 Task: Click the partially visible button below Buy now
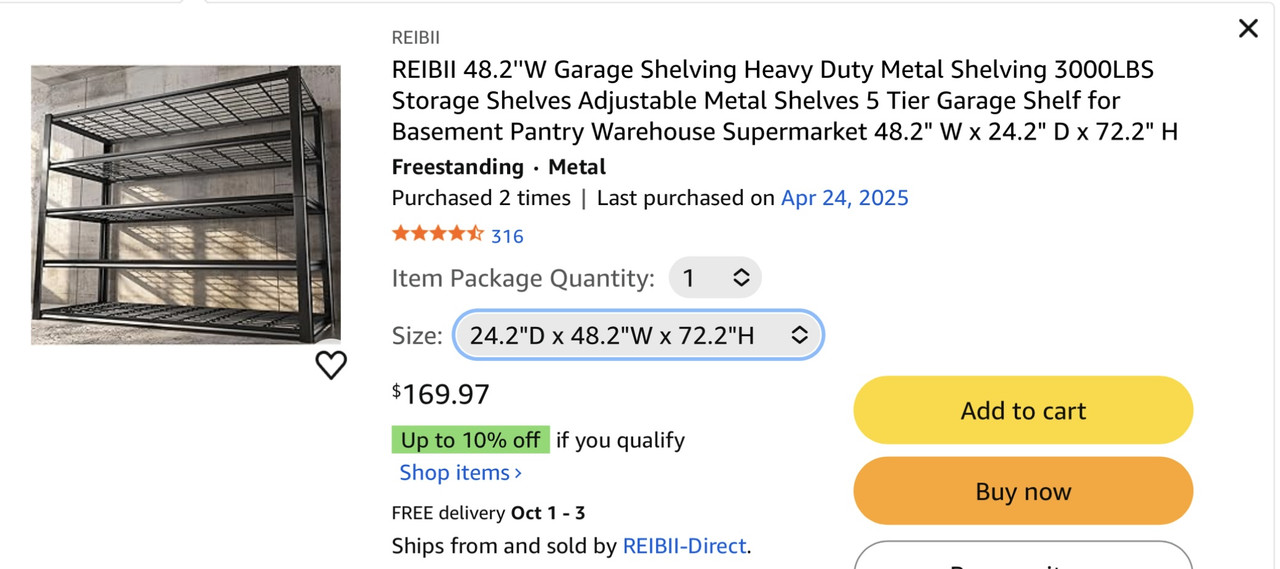[x=1023, y=558]
